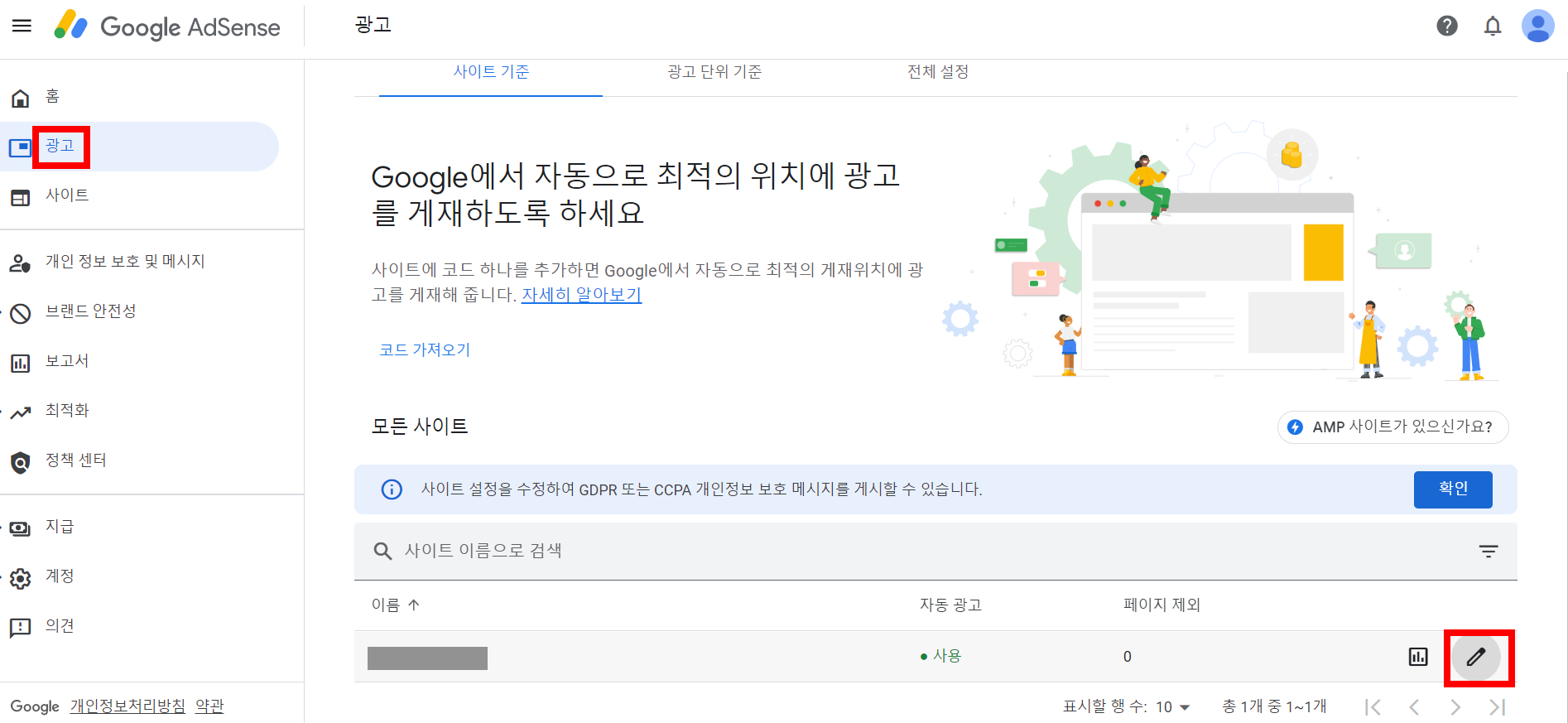The width and height of the screenshot is (1568, 723).
Task: Click the 광고 ad icon in sidebar
Action: pyautogui.click(x=20, y=147)
